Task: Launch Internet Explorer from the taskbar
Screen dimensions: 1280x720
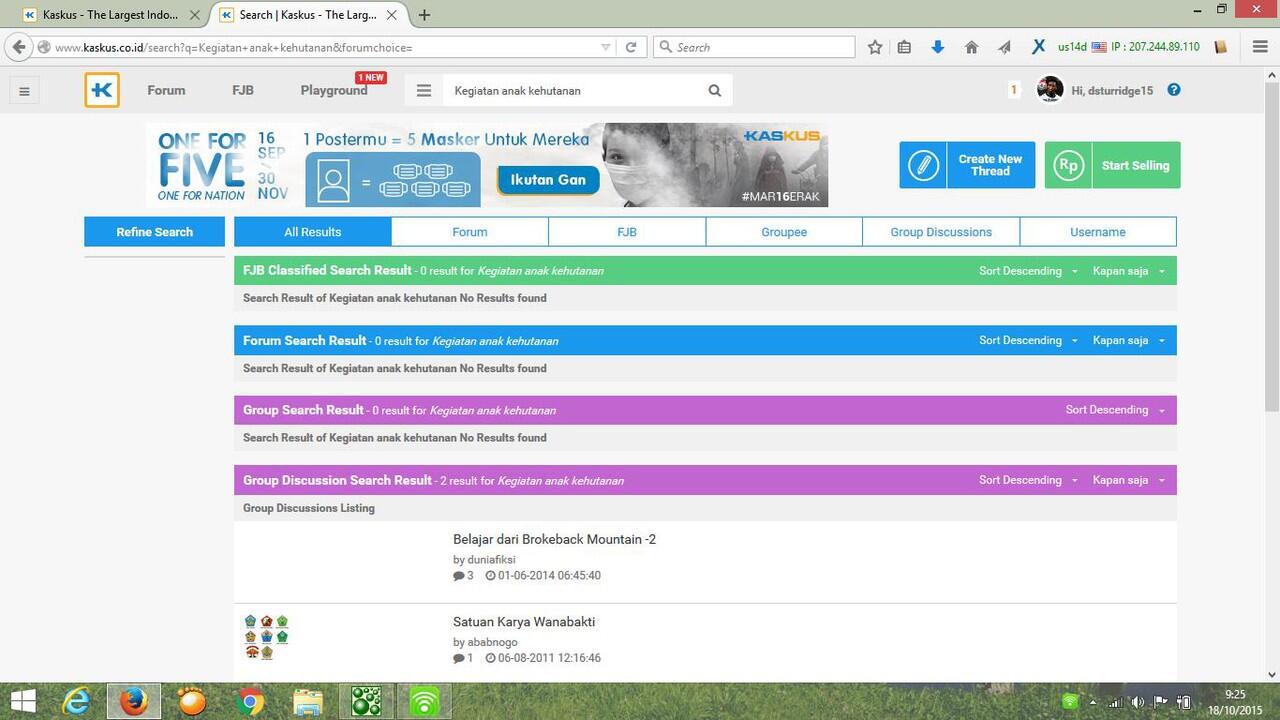Action: (x=76, y=702)
